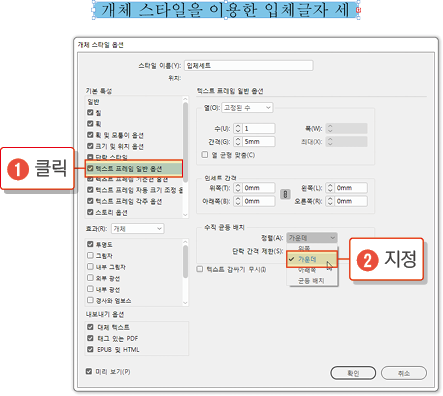Click the 위쪽(T) inset stepper arrows
Screen dimensions: 443x396
tap(238, 188)
